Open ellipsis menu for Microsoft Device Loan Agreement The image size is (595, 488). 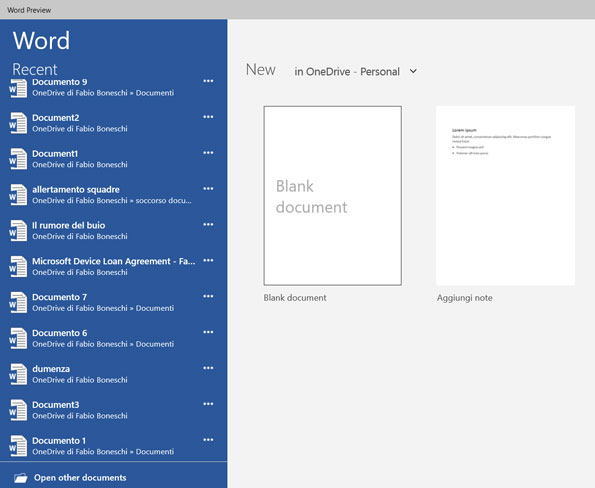(x=208, y=260)
